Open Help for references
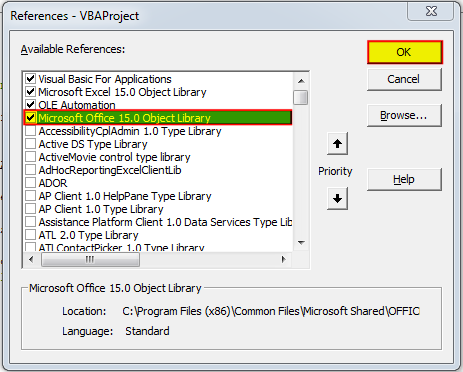This screenshot has height=372, width=463. 404,179
